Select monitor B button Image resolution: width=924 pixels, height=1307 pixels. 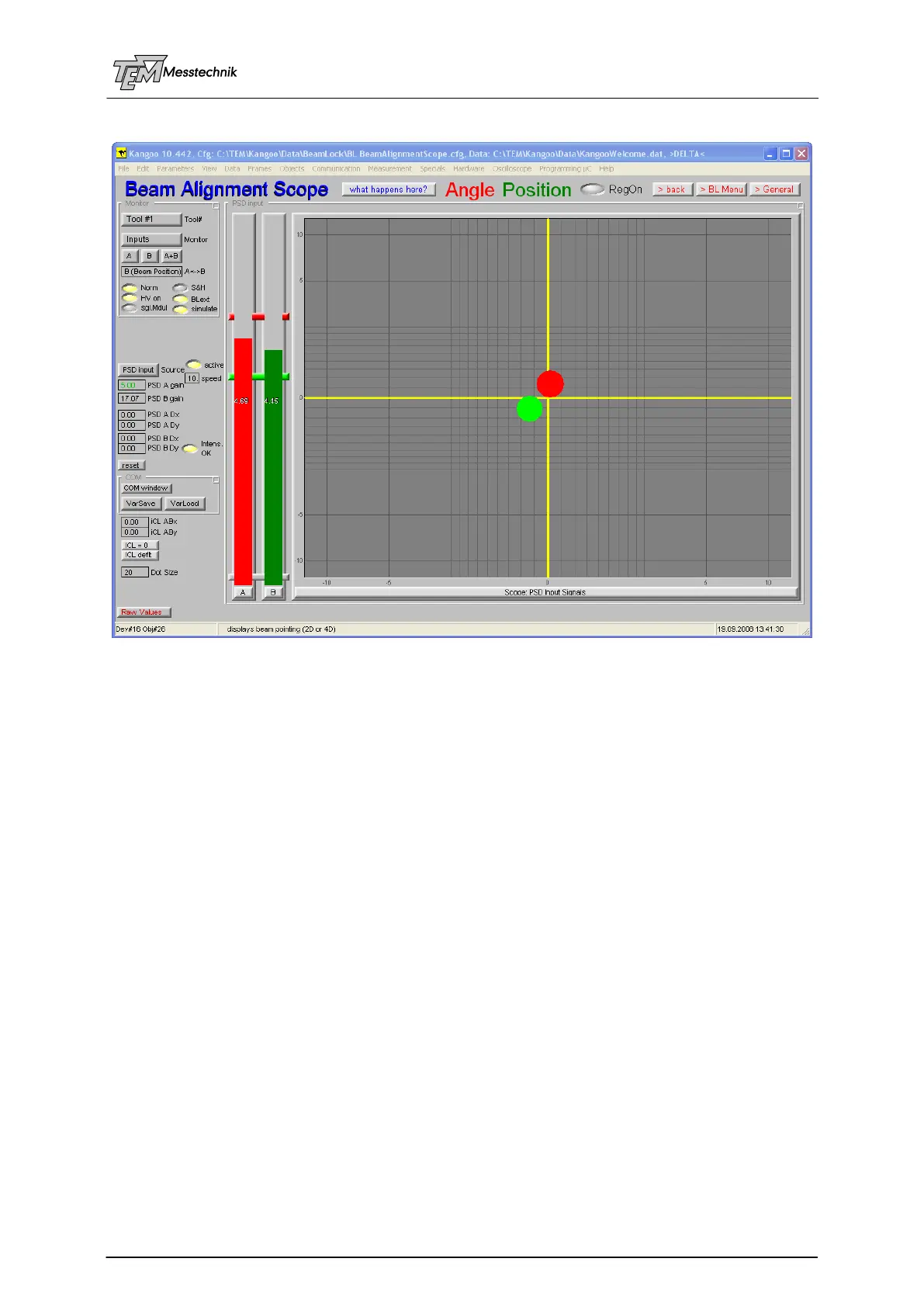click(x=150, y=256)
